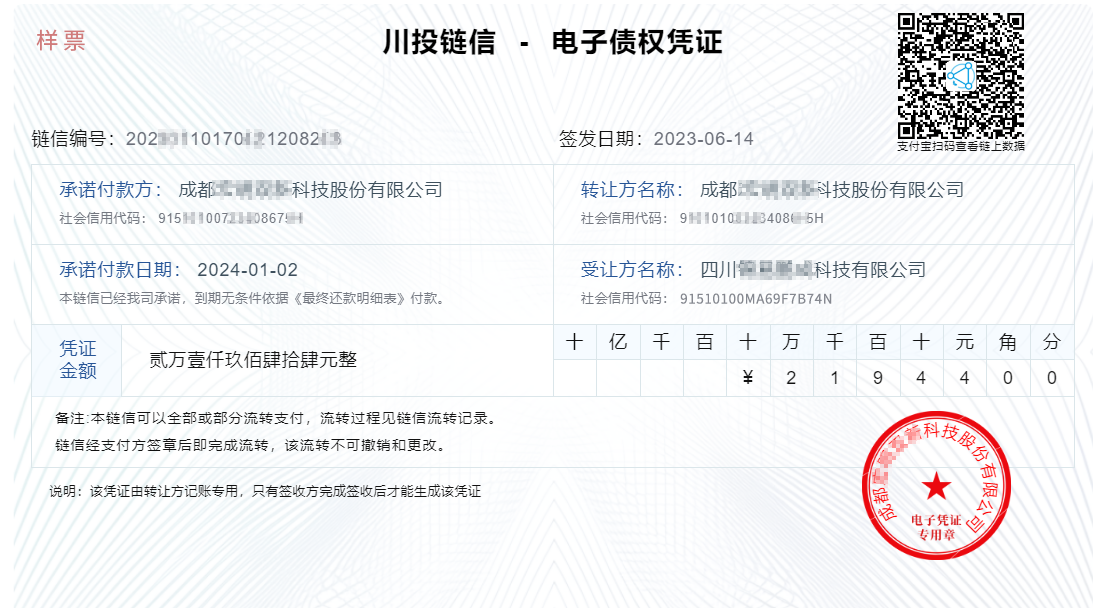This screenshot has height=608, width=1096.
Task: Click the credit code starting with 915 under 承诺付款方
Action: tap(230, 219)
